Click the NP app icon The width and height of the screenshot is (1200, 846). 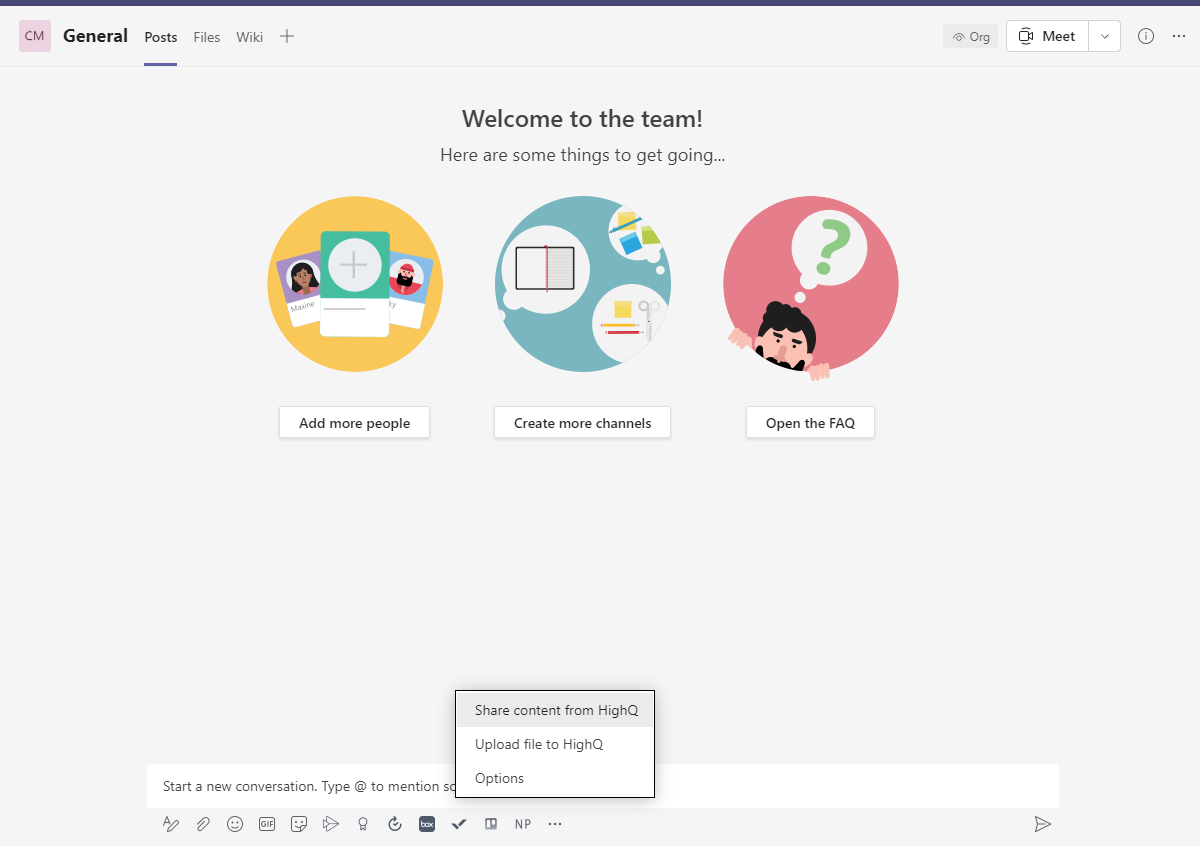point(523,824)
